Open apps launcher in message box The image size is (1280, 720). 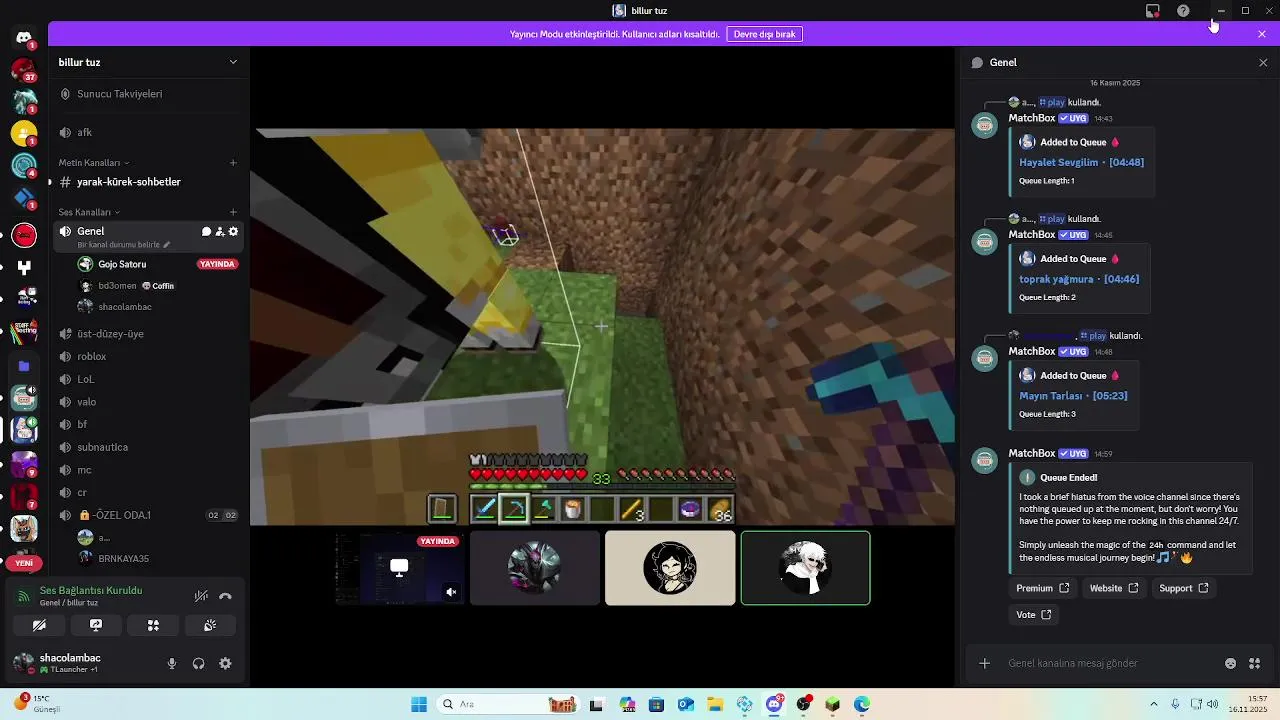pos(1254,663)
